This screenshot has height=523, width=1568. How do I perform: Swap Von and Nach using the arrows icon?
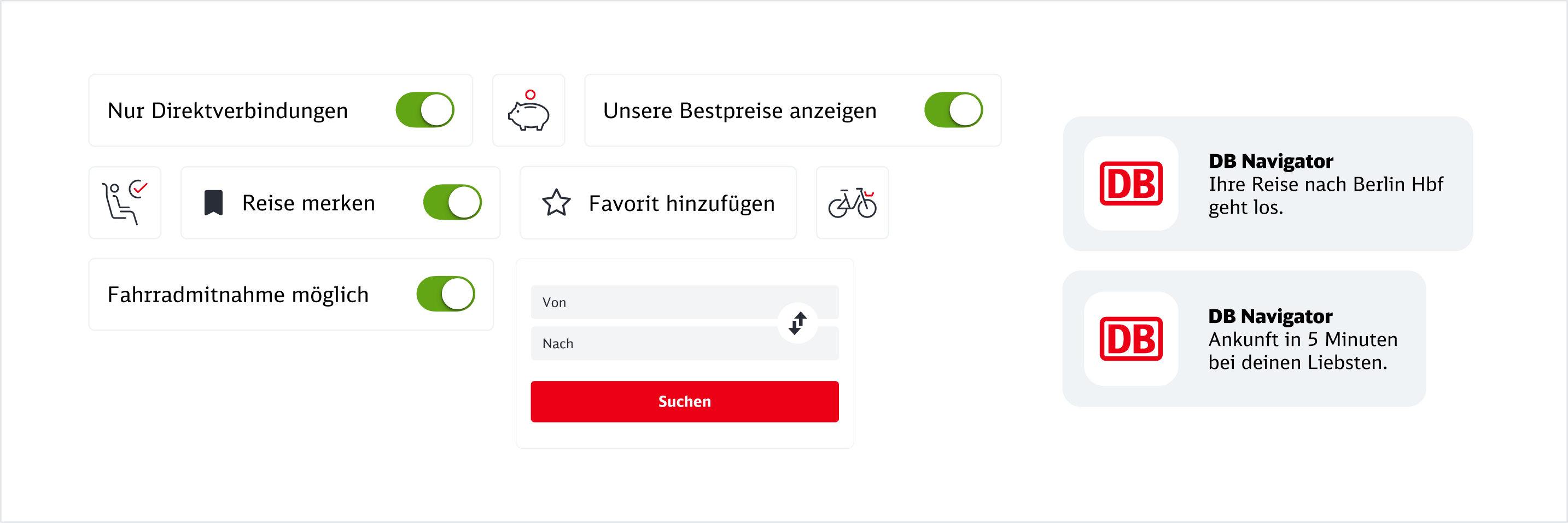click(x=797, y=322)
